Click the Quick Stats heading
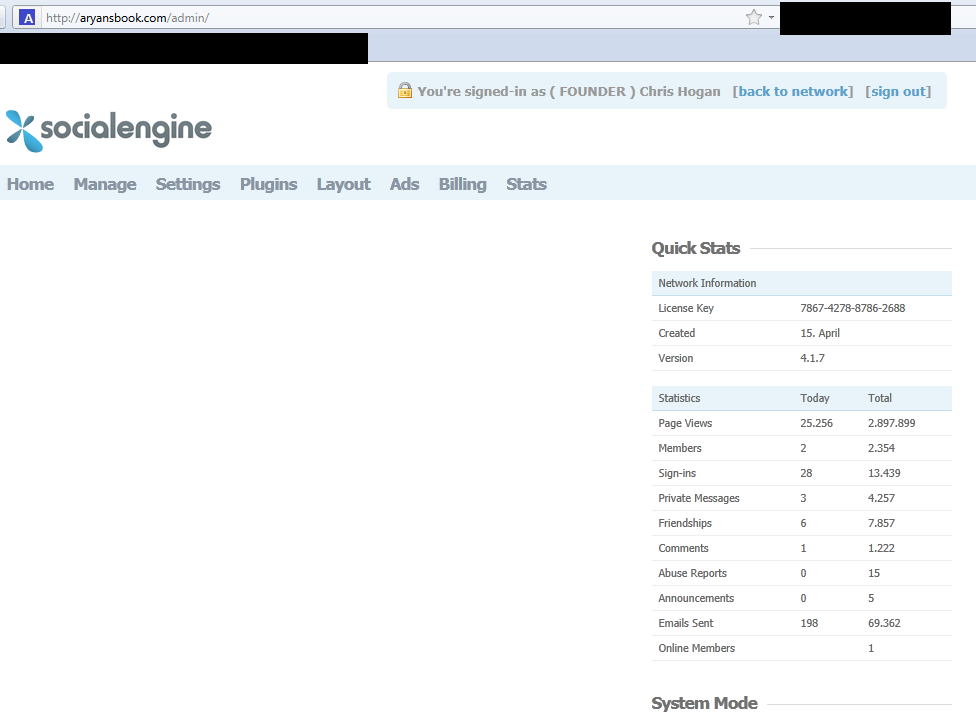Screen dimensions: 976x722 pyautogui.click(x=696, y=248)
